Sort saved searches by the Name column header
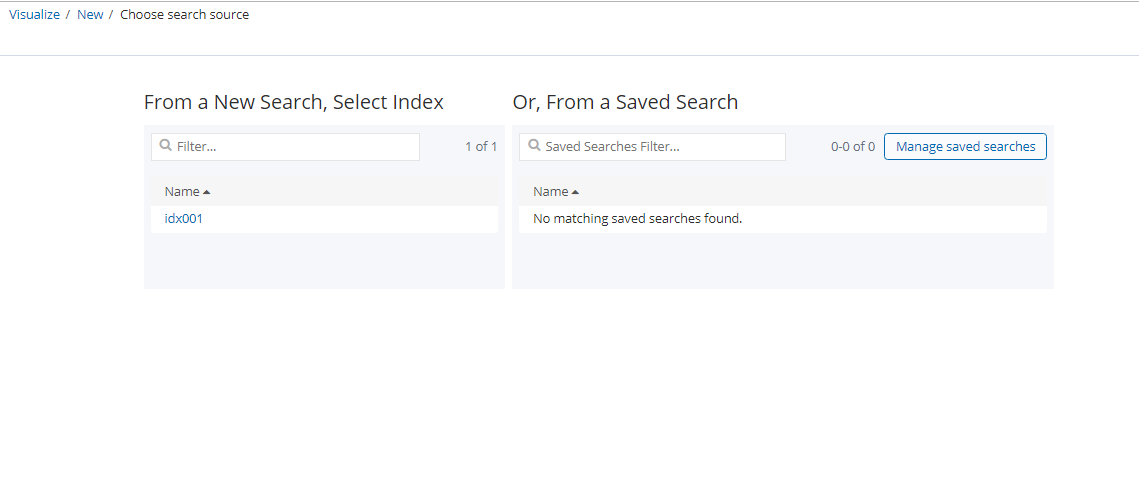Viewport: 1139px width, 498px height. [x=550, y=191]
